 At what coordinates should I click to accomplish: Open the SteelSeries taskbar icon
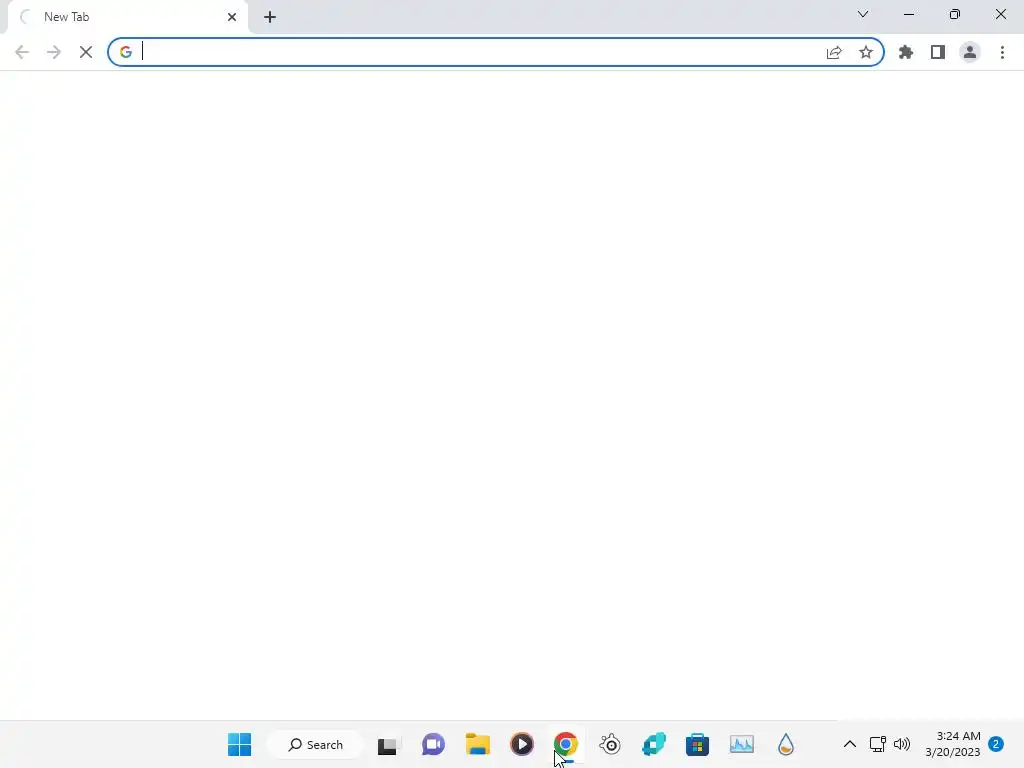click(610, 744)
